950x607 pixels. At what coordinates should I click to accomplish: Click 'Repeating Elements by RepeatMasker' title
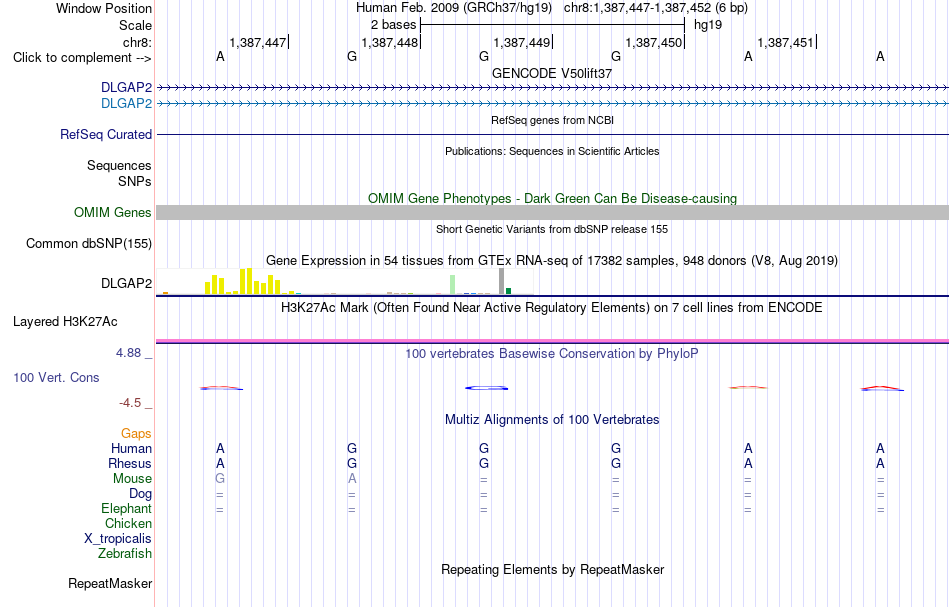(552, 570)
